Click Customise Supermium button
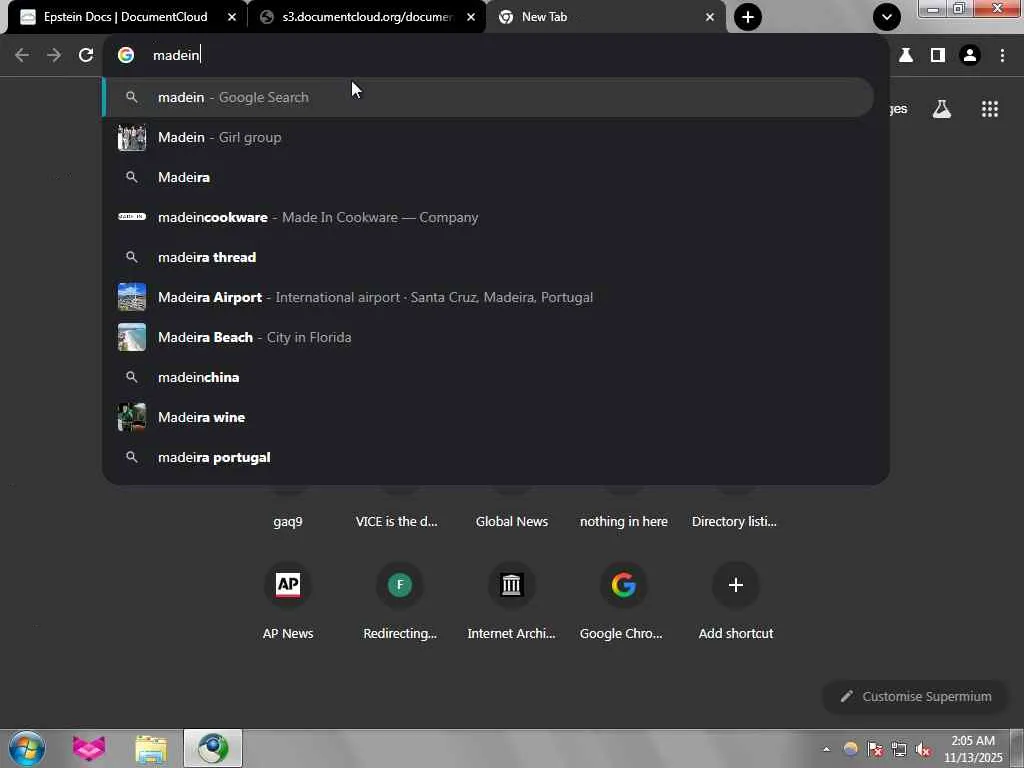Viewport: 1024px width, 768px height. pyautogui.click(x=916, y=696)
